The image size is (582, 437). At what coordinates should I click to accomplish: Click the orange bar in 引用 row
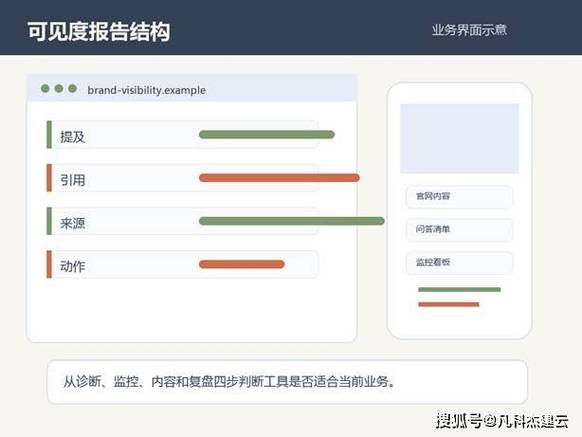click(x=279, y=178)
